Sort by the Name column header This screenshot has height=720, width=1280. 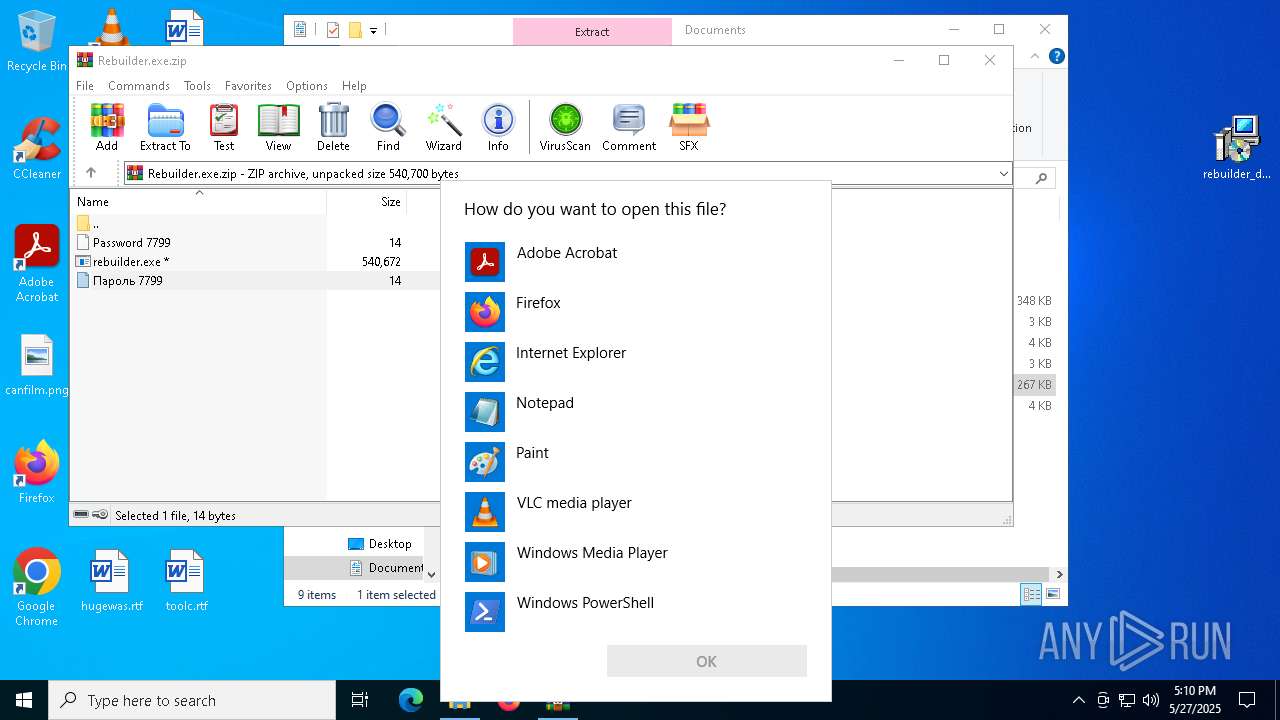tap(198, 201)
